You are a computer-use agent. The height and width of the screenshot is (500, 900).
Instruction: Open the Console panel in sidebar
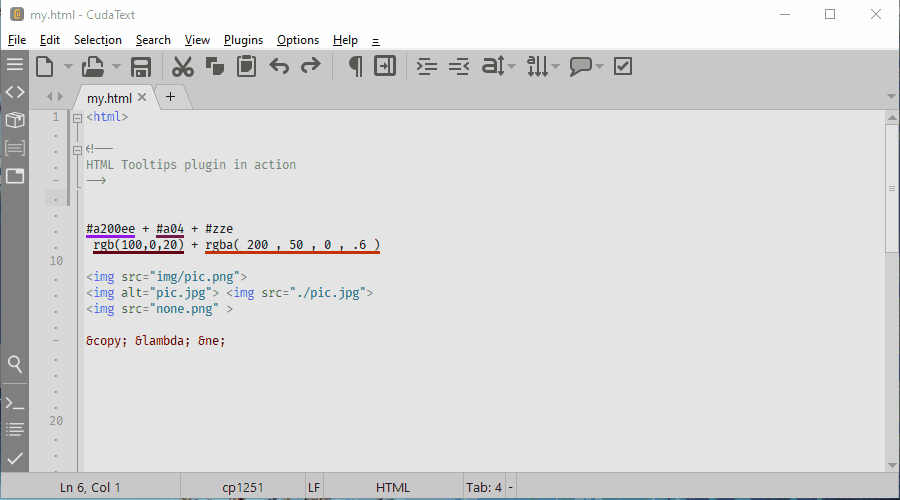pos(14,403)
